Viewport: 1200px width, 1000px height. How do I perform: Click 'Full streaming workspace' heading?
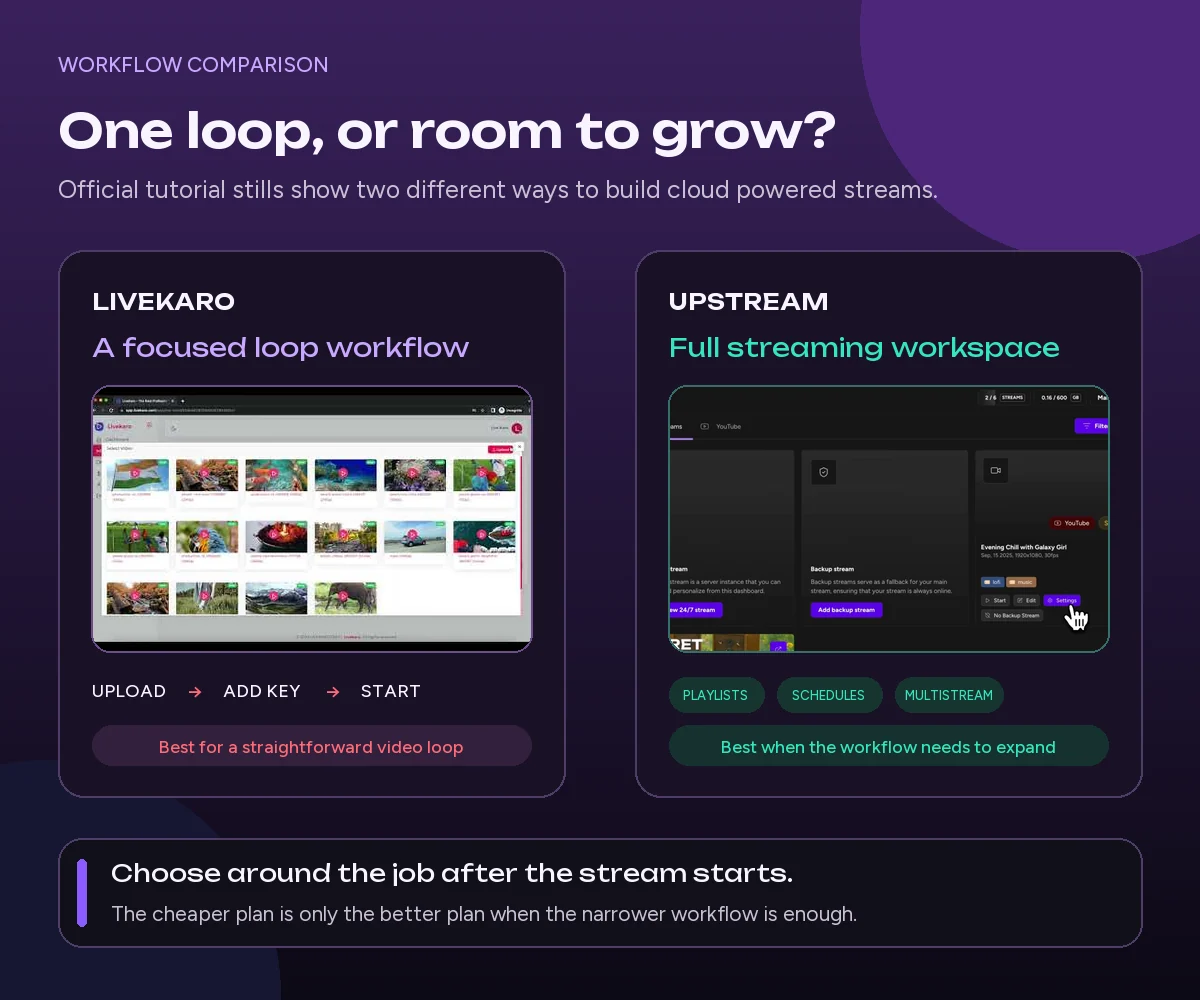pyautogui.click(x=864, y=348)
